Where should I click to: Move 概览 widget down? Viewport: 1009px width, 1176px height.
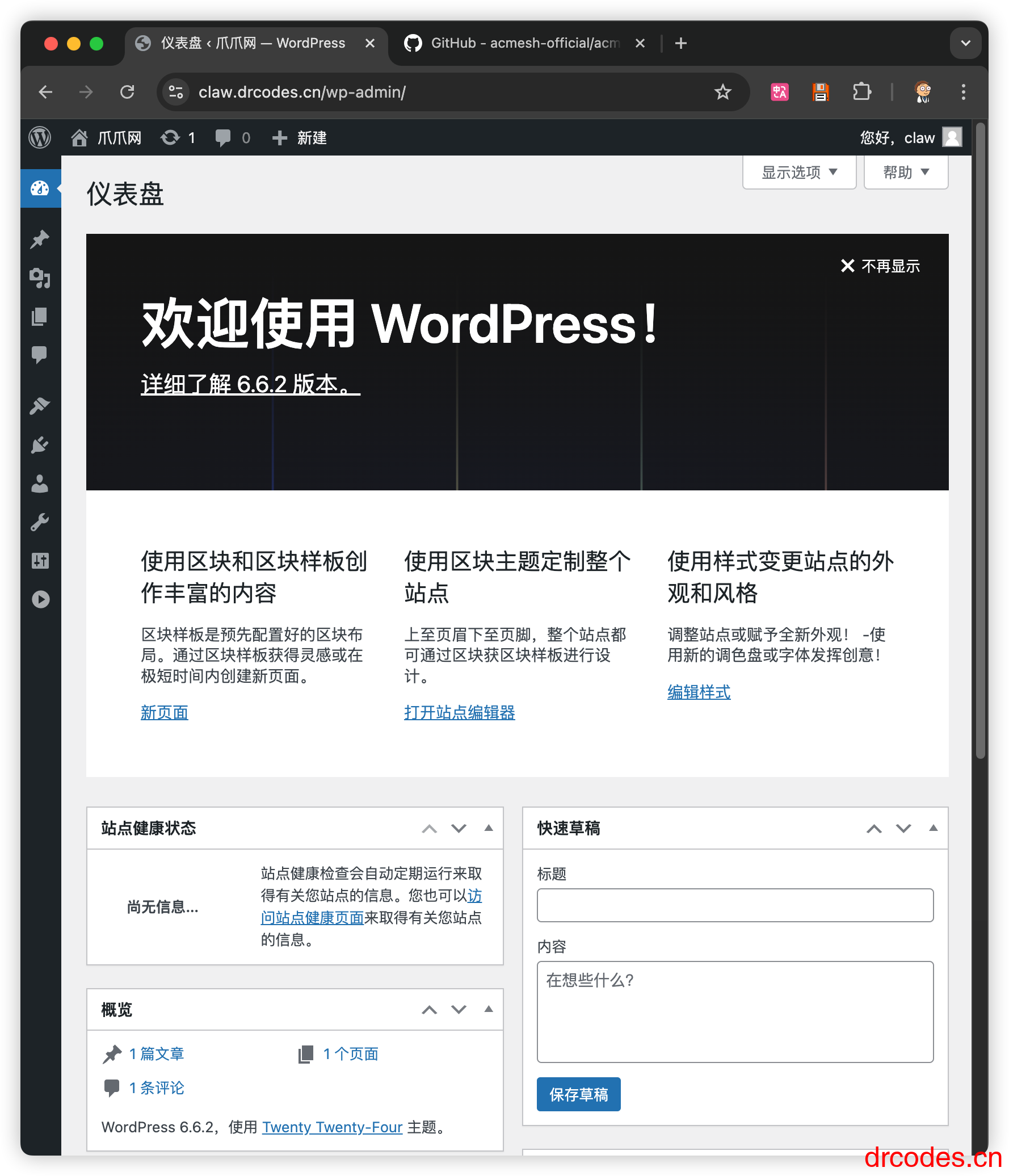pos(459,1010)
